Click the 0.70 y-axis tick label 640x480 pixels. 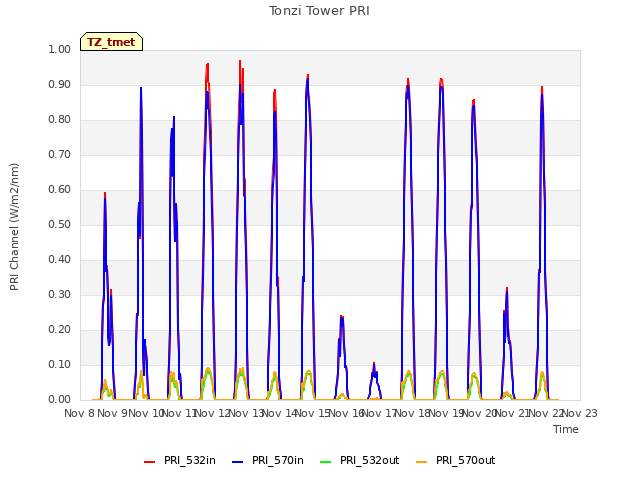click(x=60, y=155)
